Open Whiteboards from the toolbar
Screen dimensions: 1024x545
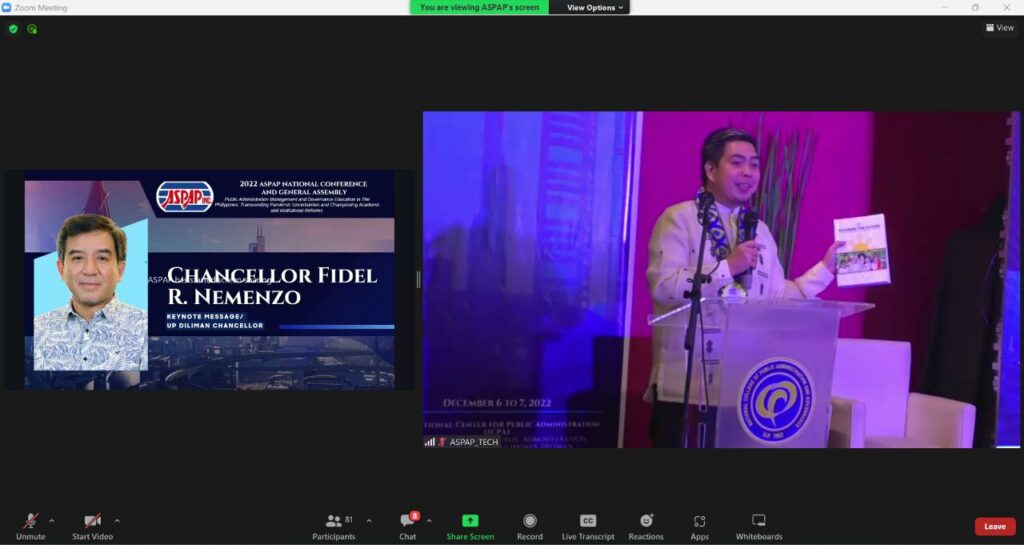click(x=759, y=521)
